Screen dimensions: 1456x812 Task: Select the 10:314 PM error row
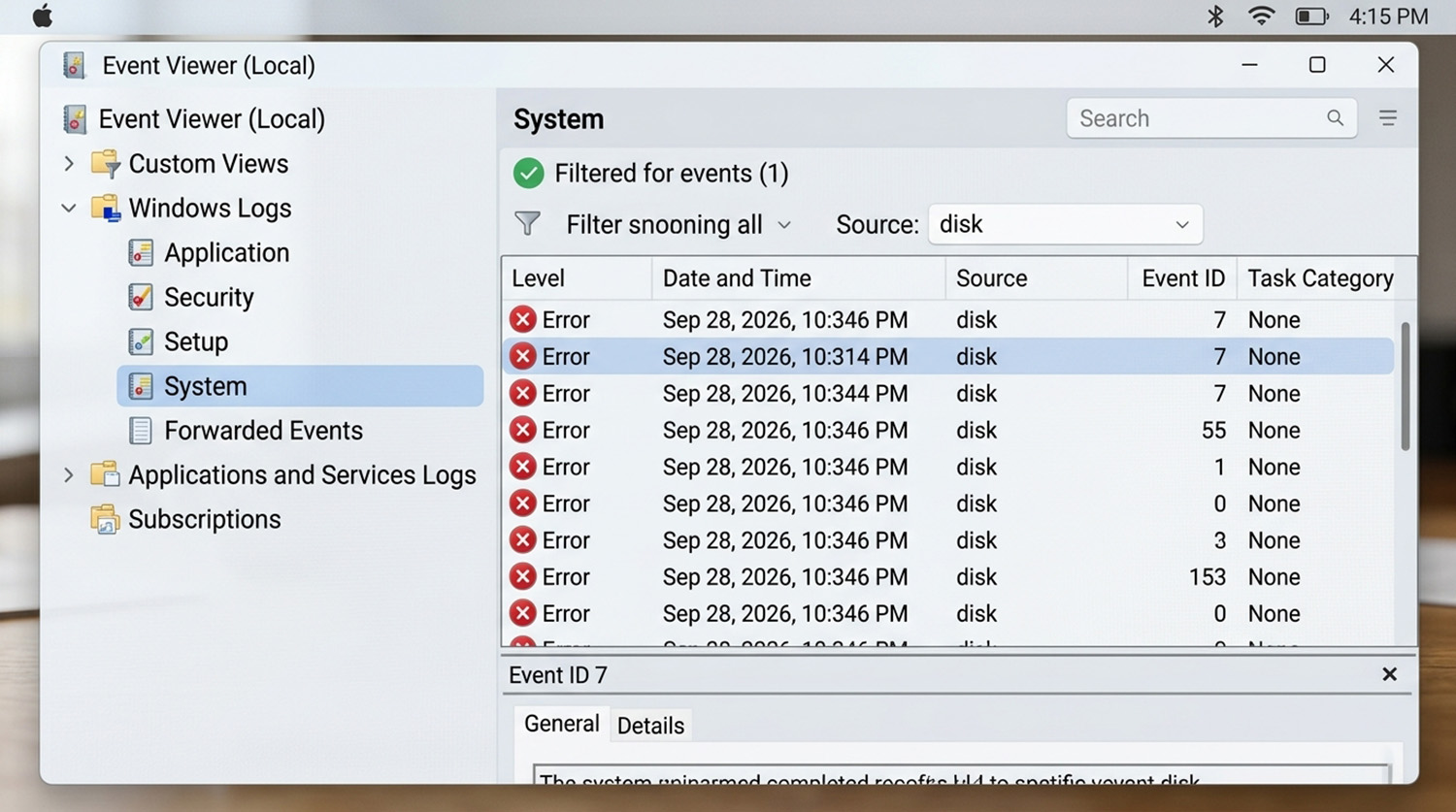tap(948, 356)
